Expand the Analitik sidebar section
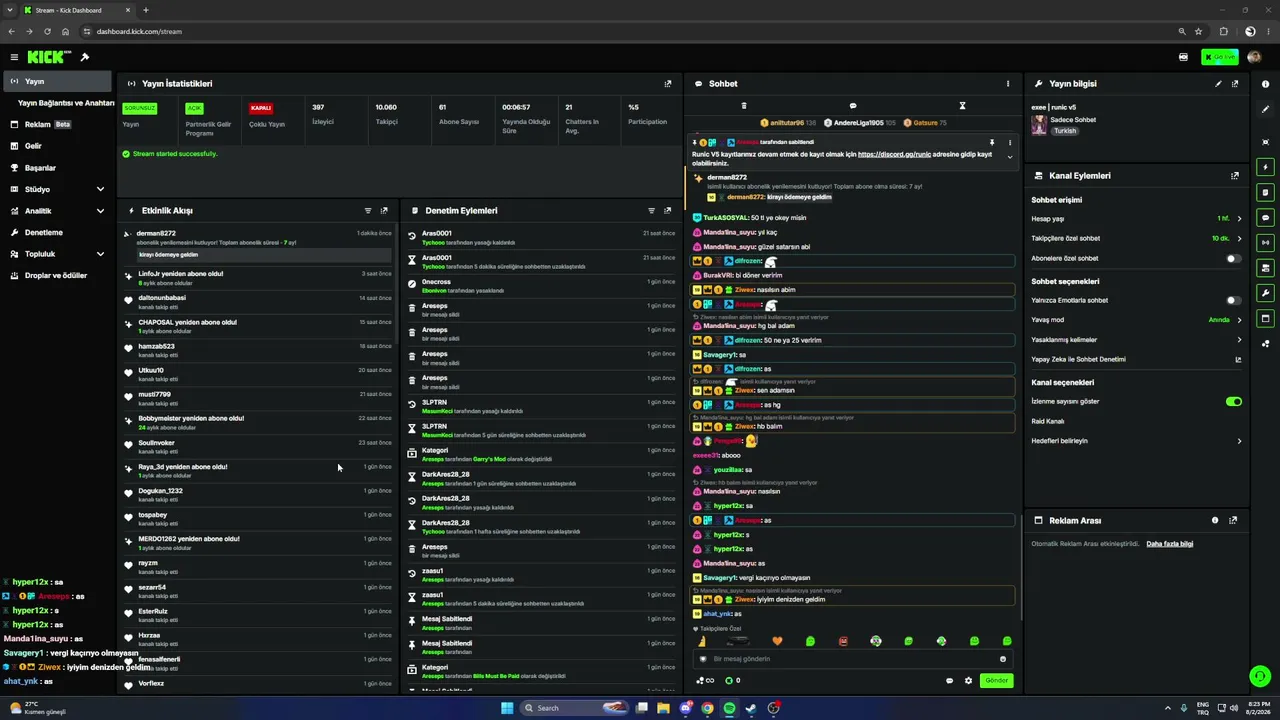The height and width of the screenshot is (720, 1280). (x=100, y=211)
